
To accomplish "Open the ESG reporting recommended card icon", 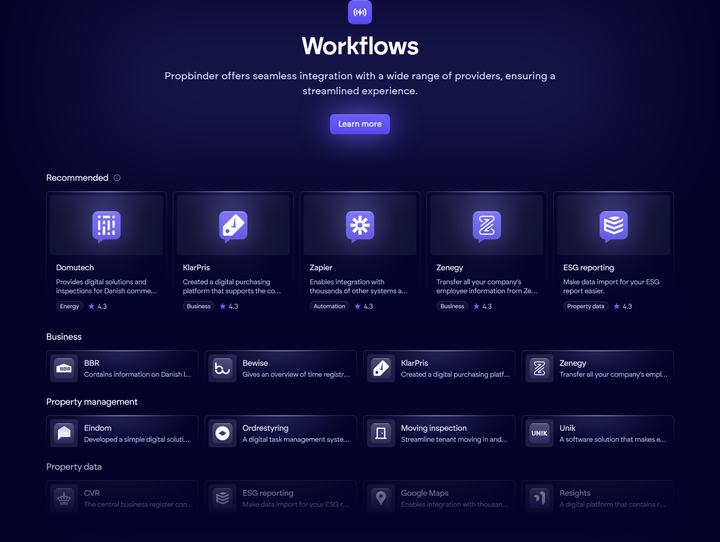I will [x=613, y=226].
